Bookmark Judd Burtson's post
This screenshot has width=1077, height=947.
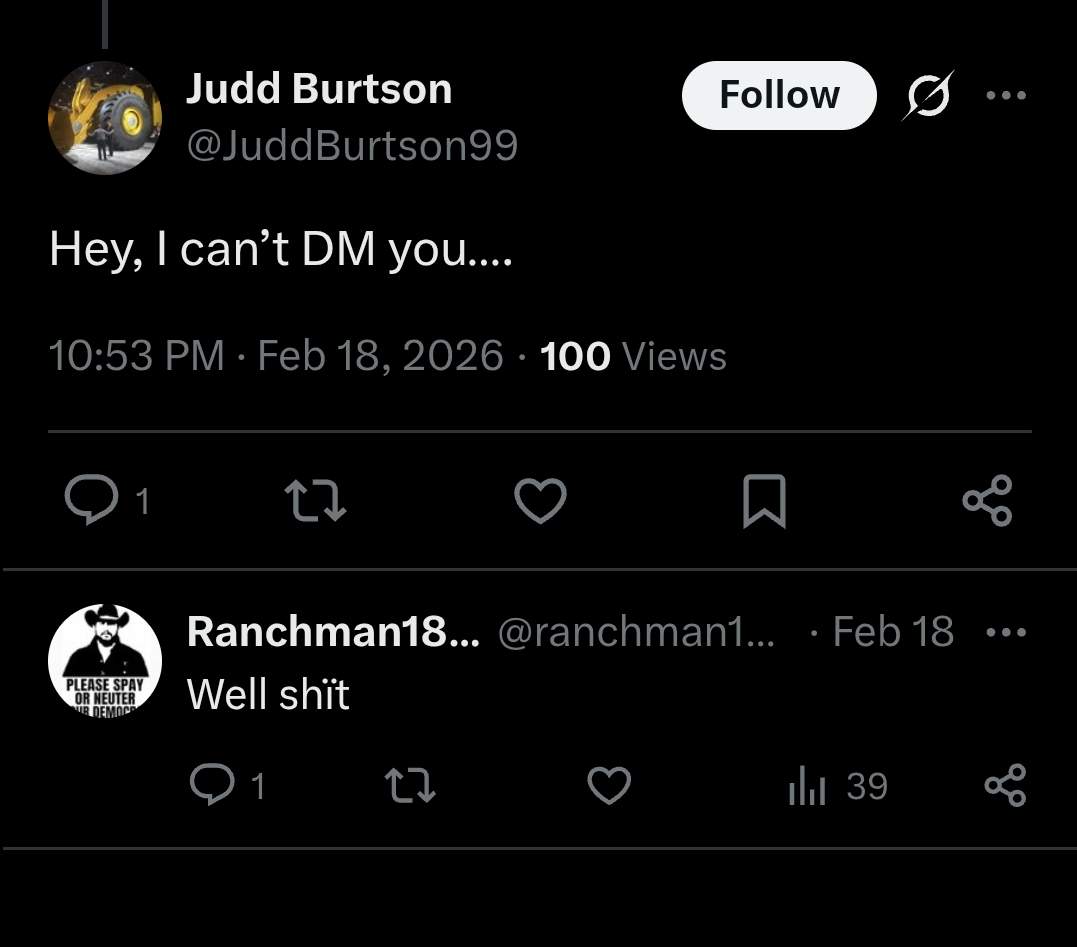764,501
